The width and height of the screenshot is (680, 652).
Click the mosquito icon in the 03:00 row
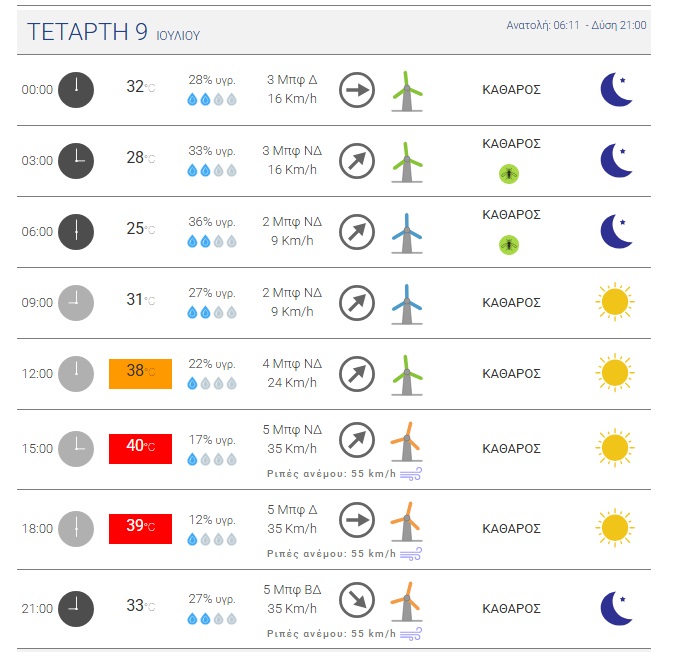[509, 174]
